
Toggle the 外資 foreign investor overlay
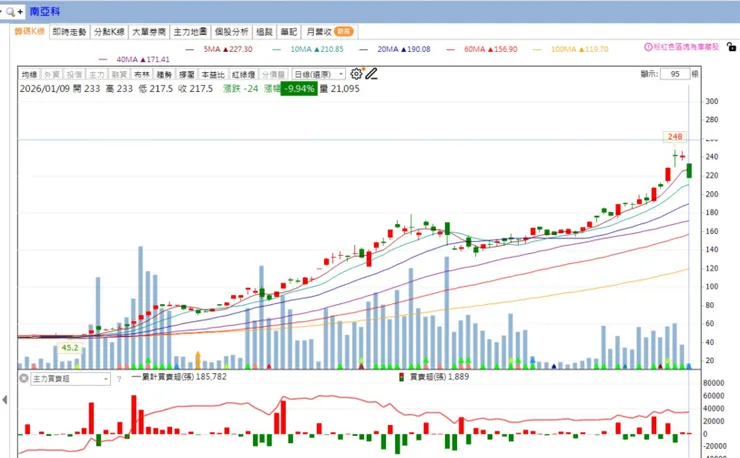point(52,75)
